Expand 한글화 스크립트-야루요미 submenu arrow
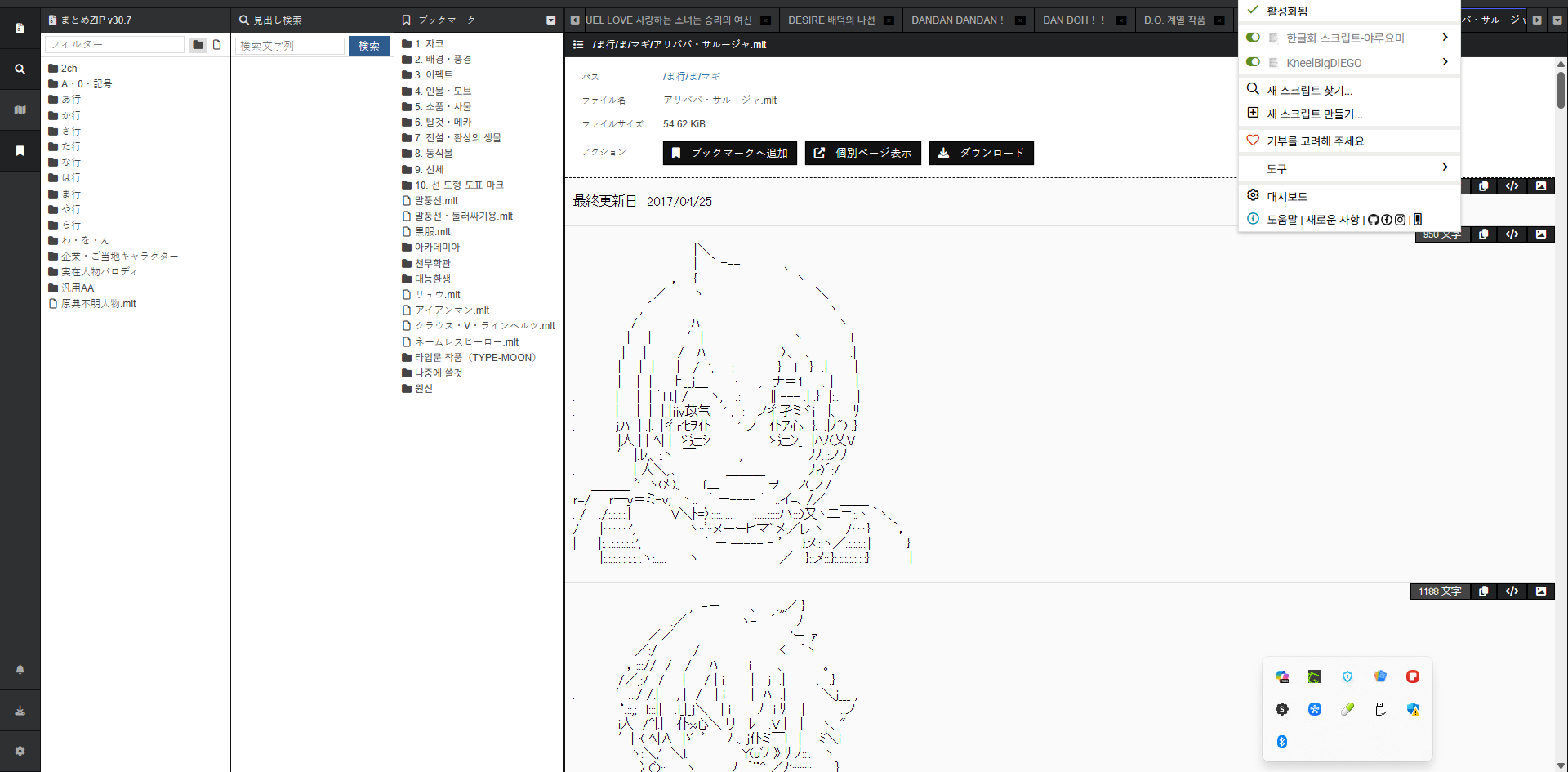 pyautogui.click(x=1445, y=38)
